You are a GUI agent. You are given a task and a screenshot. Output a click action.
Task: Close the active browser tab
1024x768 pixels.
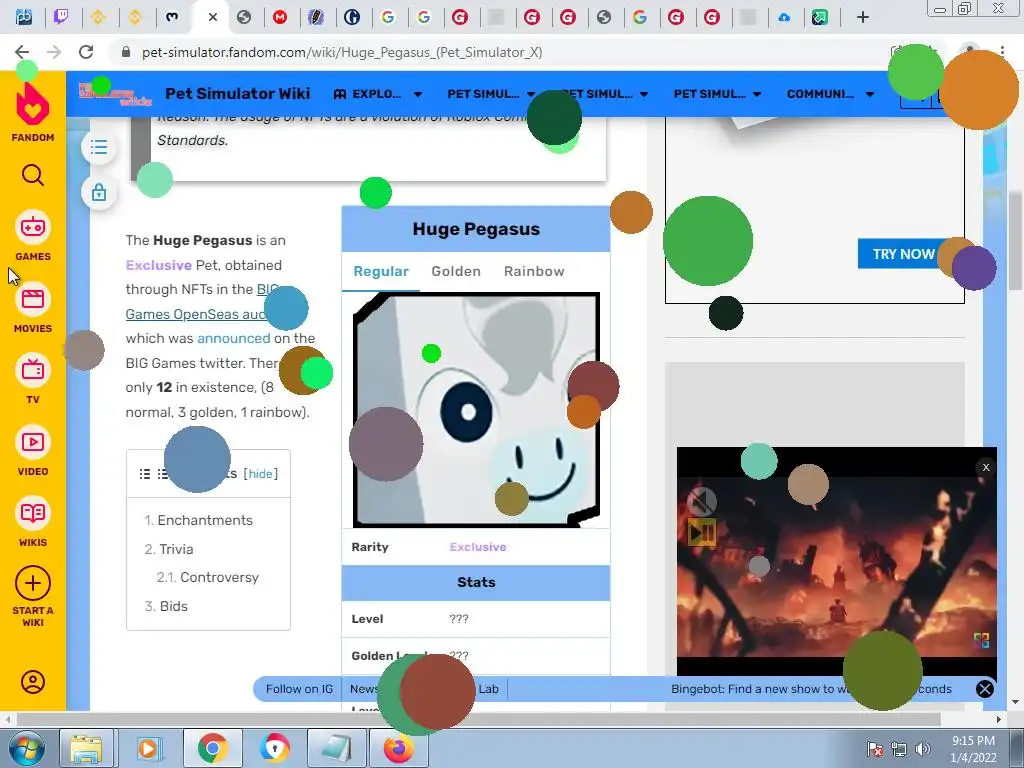click(x=212, y=18)
